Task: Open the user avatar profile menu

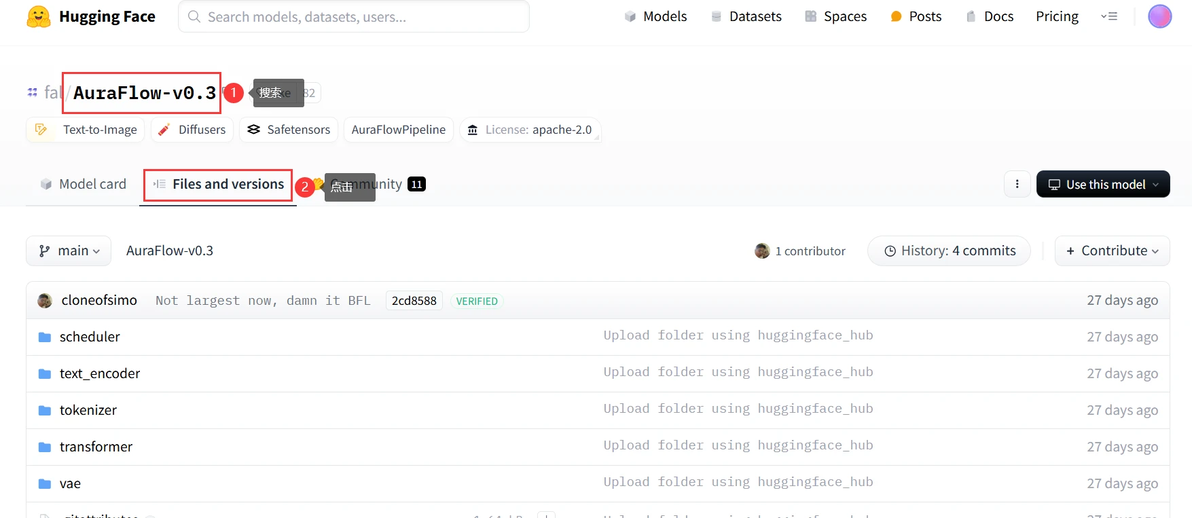Action: [x=1159, y=16]
